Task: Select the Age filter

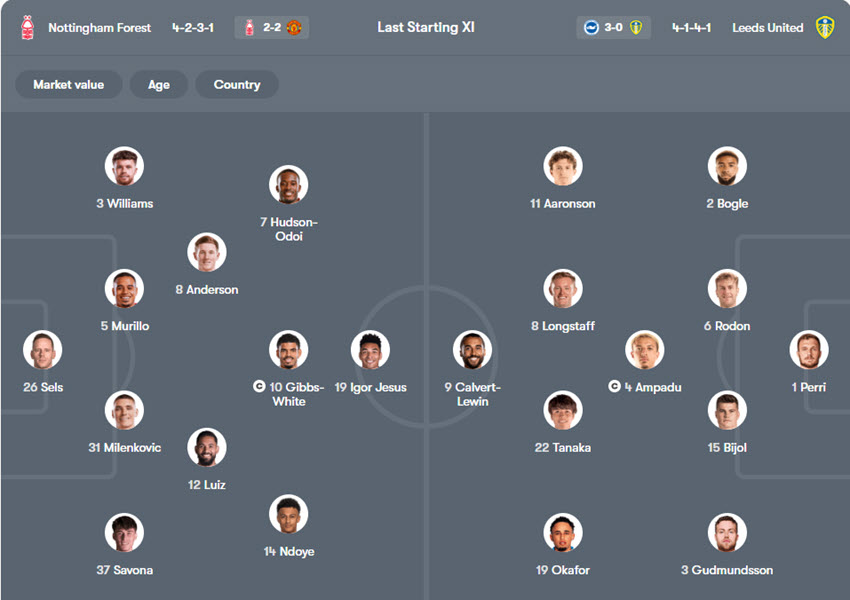Action: pos(159,85)
